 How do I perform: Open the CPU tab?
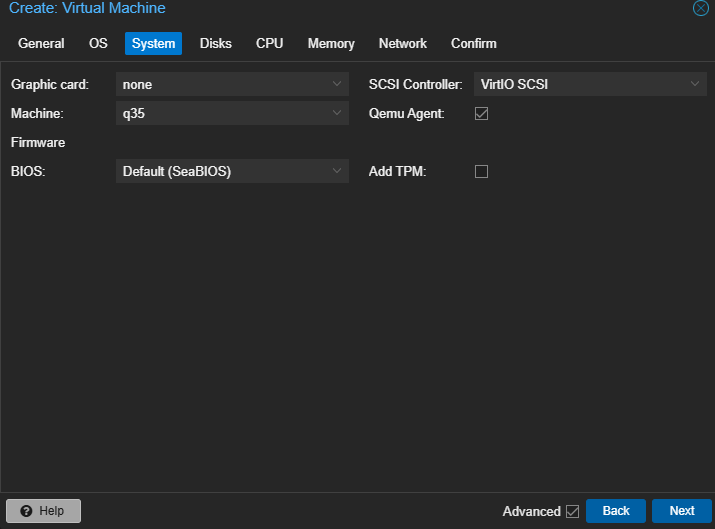coord(269,43)
